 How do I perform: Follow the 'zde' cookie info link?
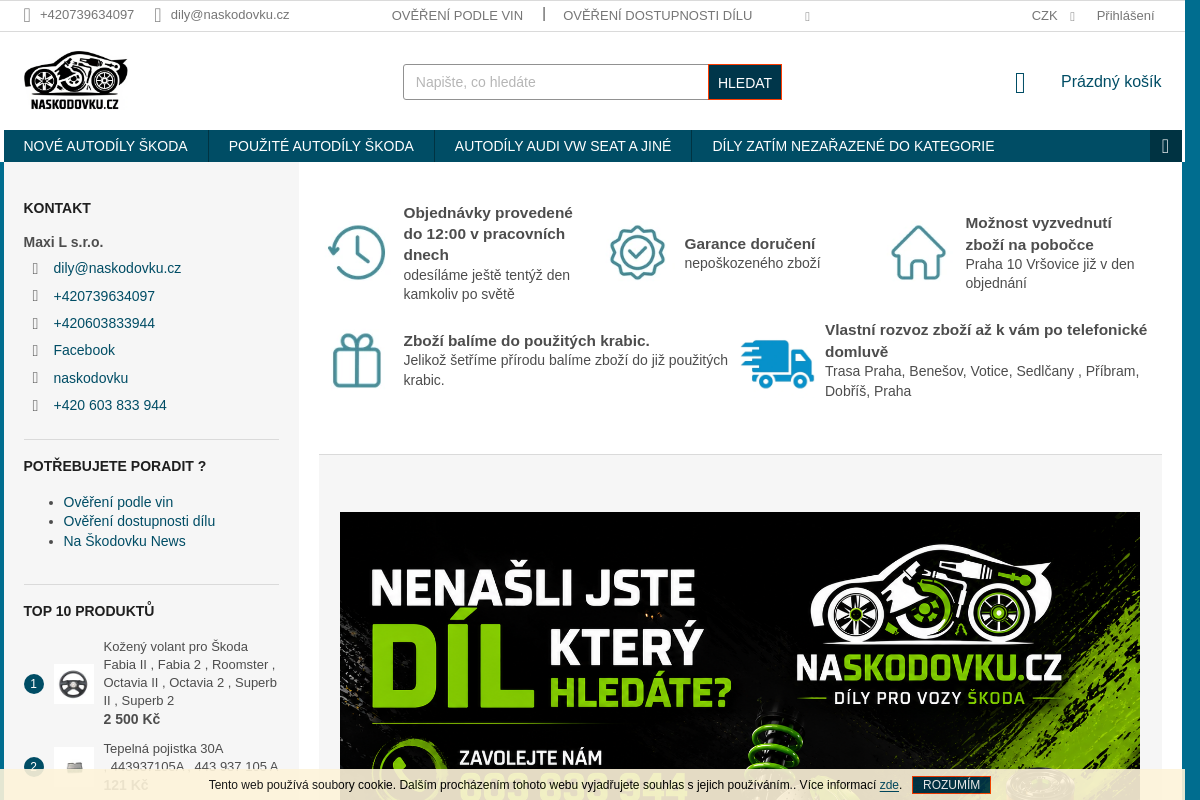pyautogui.click(x=889, y=785)
